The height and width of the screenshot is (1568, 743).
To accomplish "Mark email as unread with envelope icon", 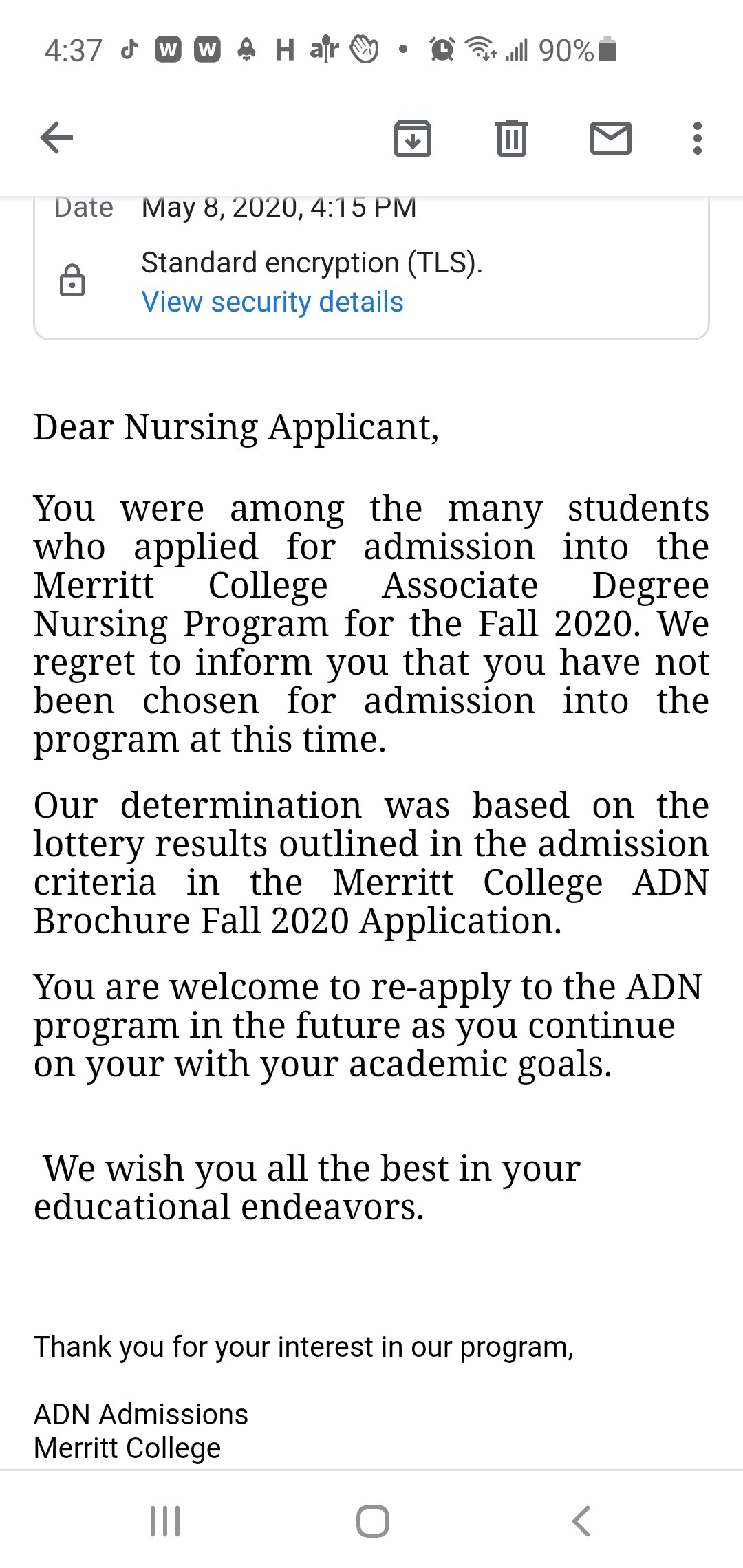I will 611,138.
